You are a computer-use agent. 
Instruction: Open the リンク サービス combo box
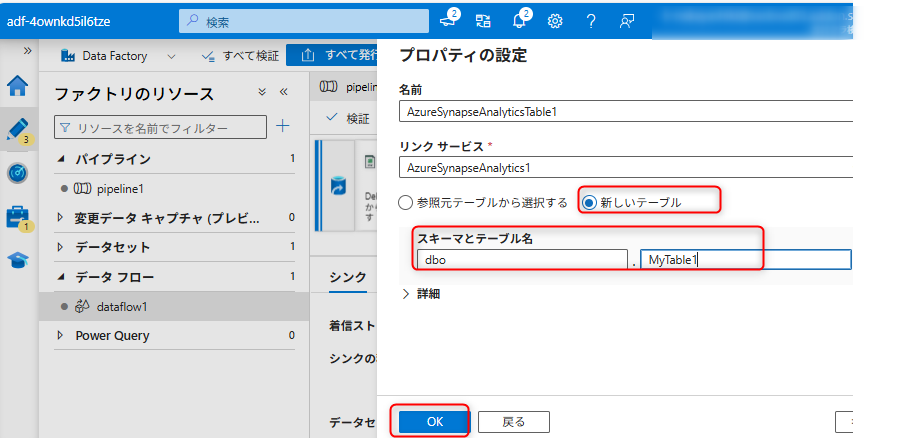(626, 168)
